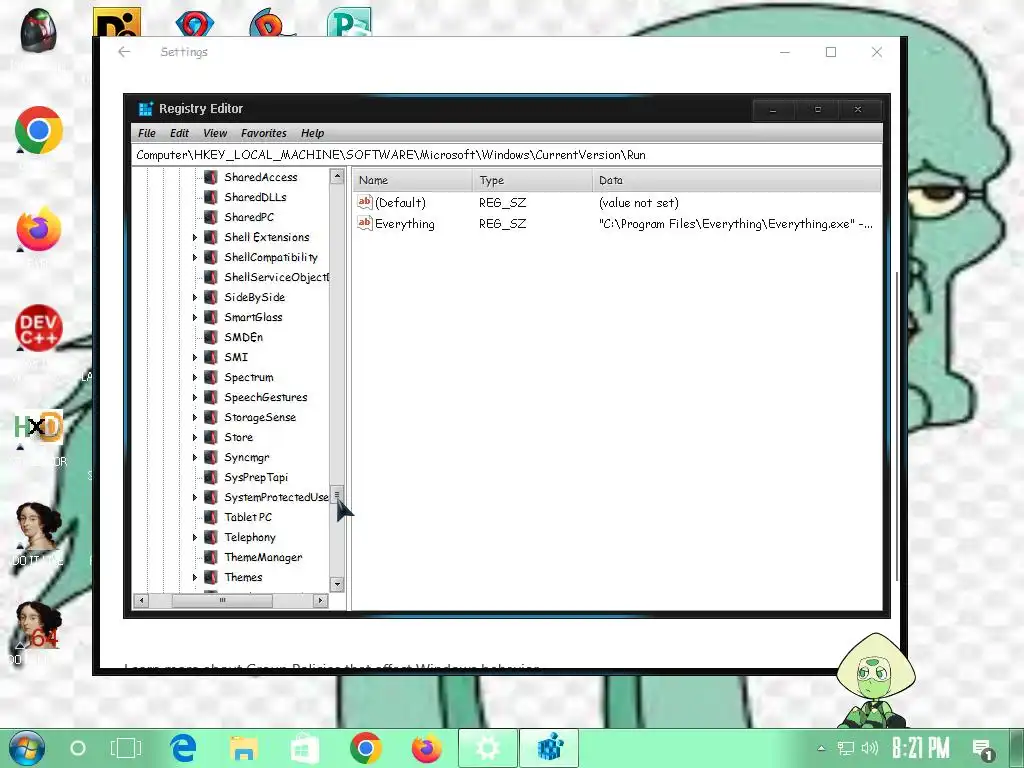Expand the Syncmgr key
This screenshot has height=768, width=1024.
tap(195, 457)
